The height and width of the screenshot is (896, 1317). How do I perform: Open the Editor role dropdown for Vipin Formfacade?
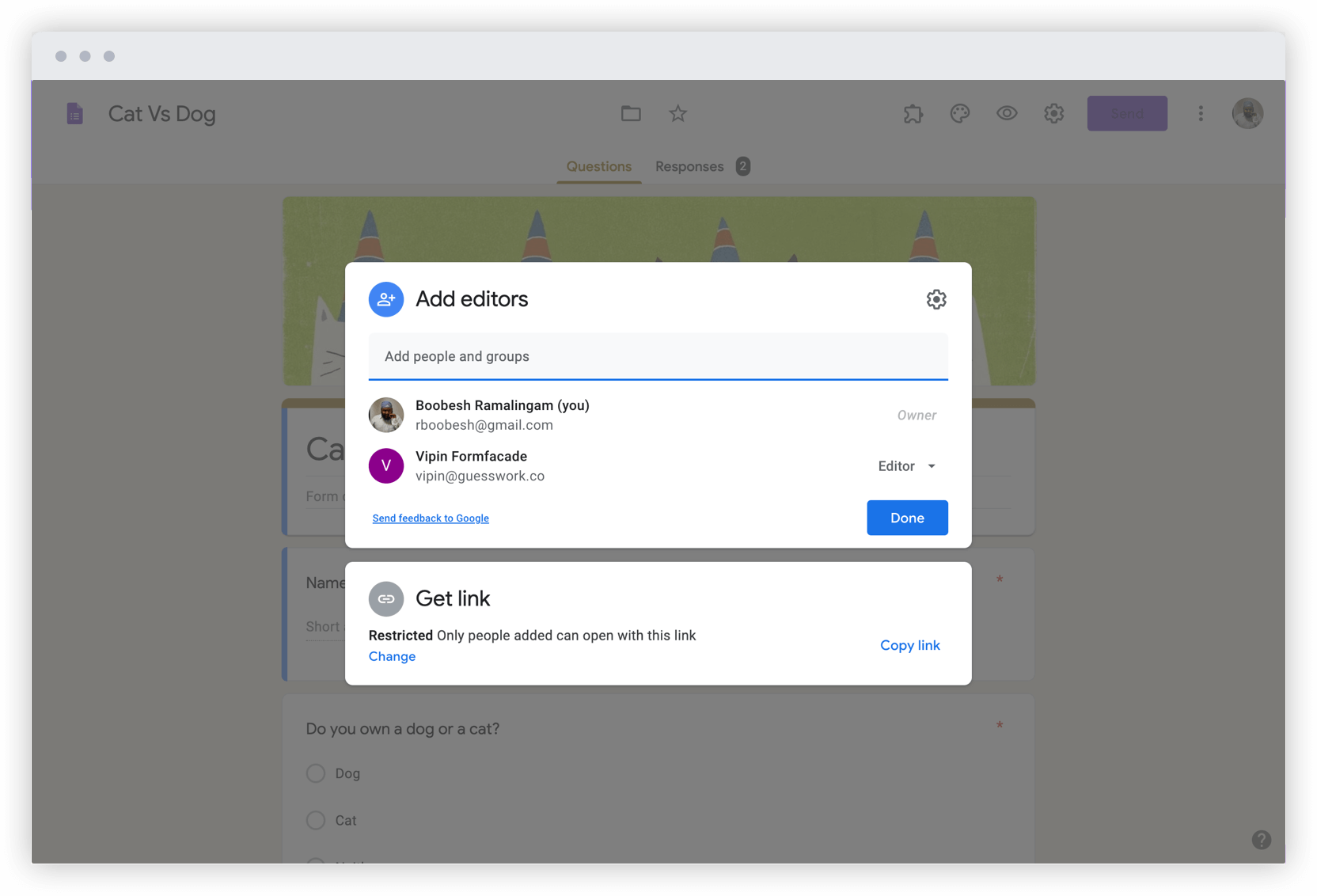pos(906,466)
